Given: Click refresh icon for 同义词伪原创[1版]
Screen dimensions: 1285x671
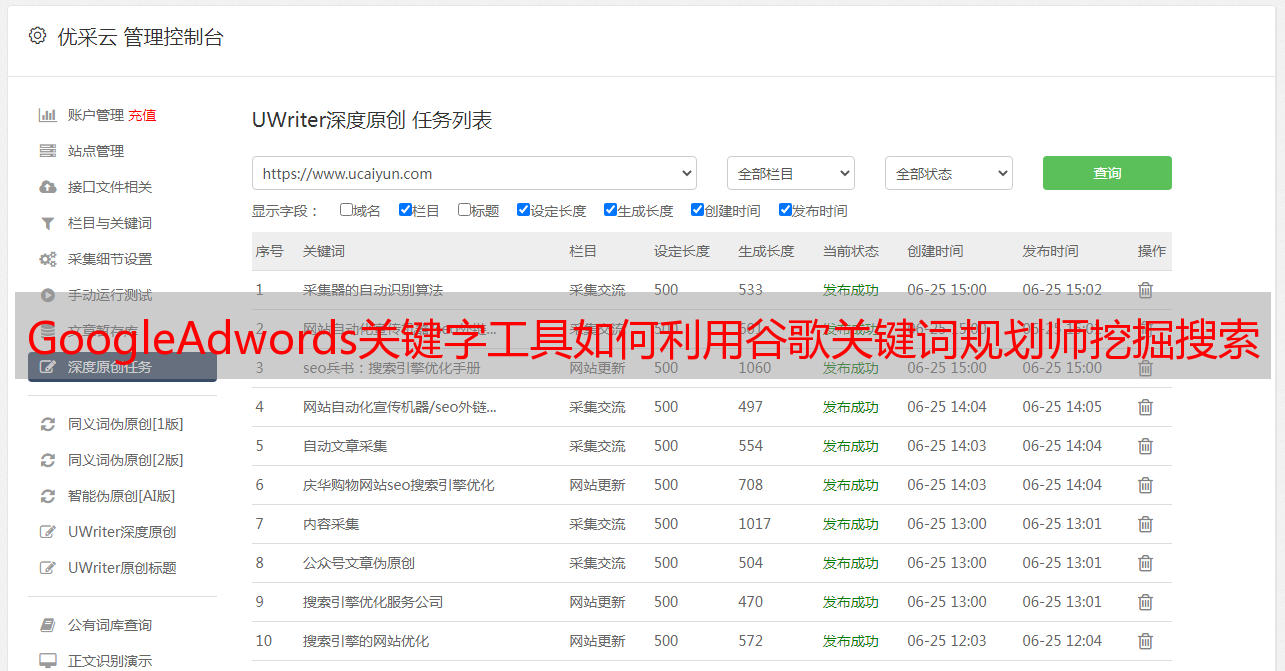Looking at the screenshot, I should tap(47, 424).
